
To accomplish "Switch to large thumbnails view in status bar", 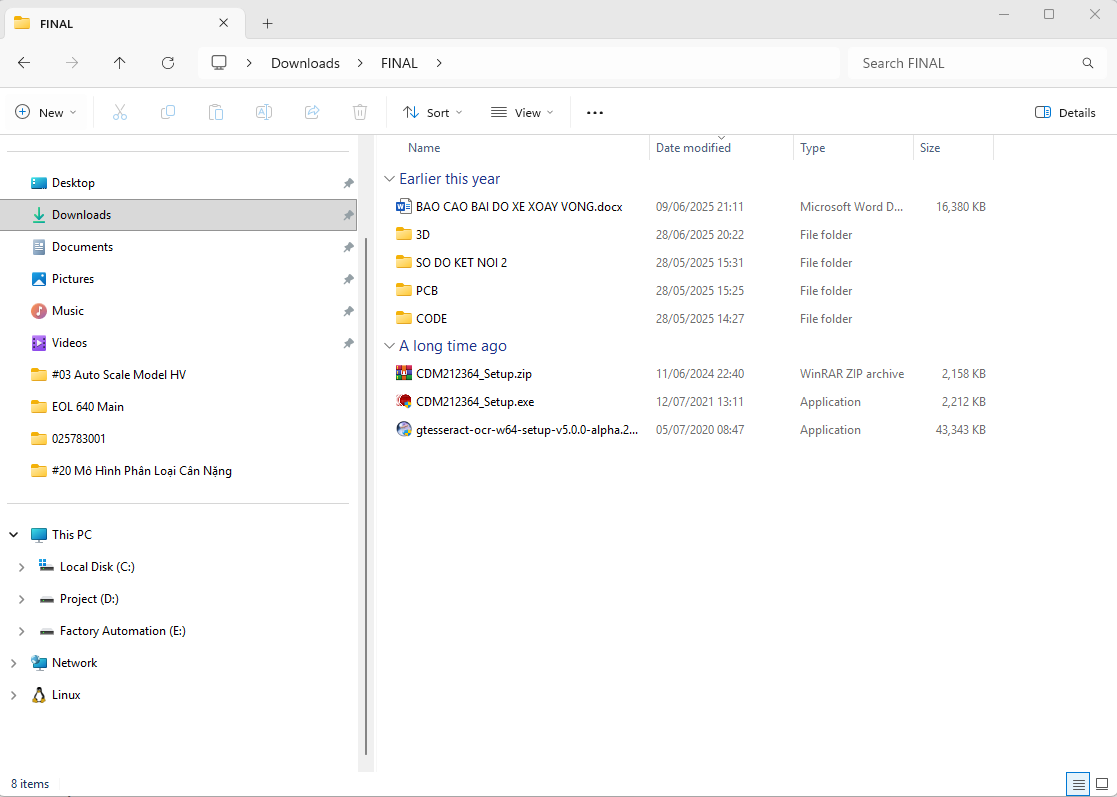I will (1101, 783).
